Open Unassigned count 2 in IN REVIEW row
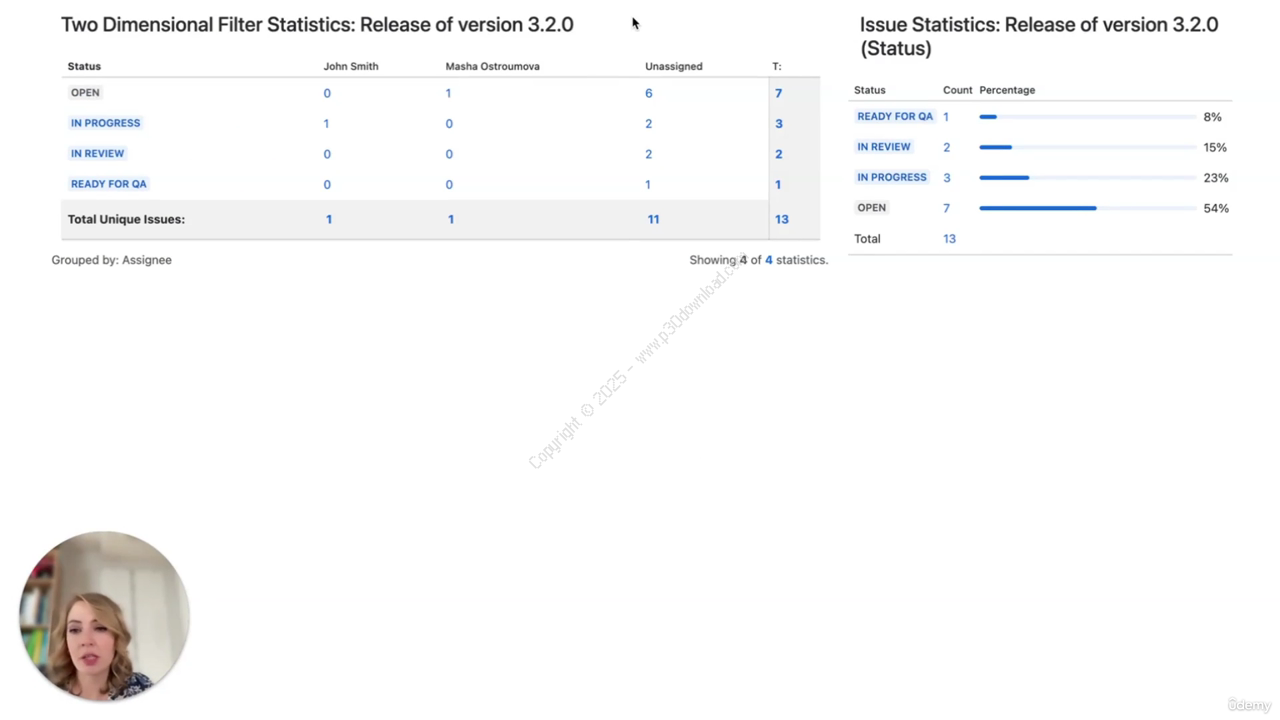Screen dimensions: 1280x720 (x=649, y=154)
